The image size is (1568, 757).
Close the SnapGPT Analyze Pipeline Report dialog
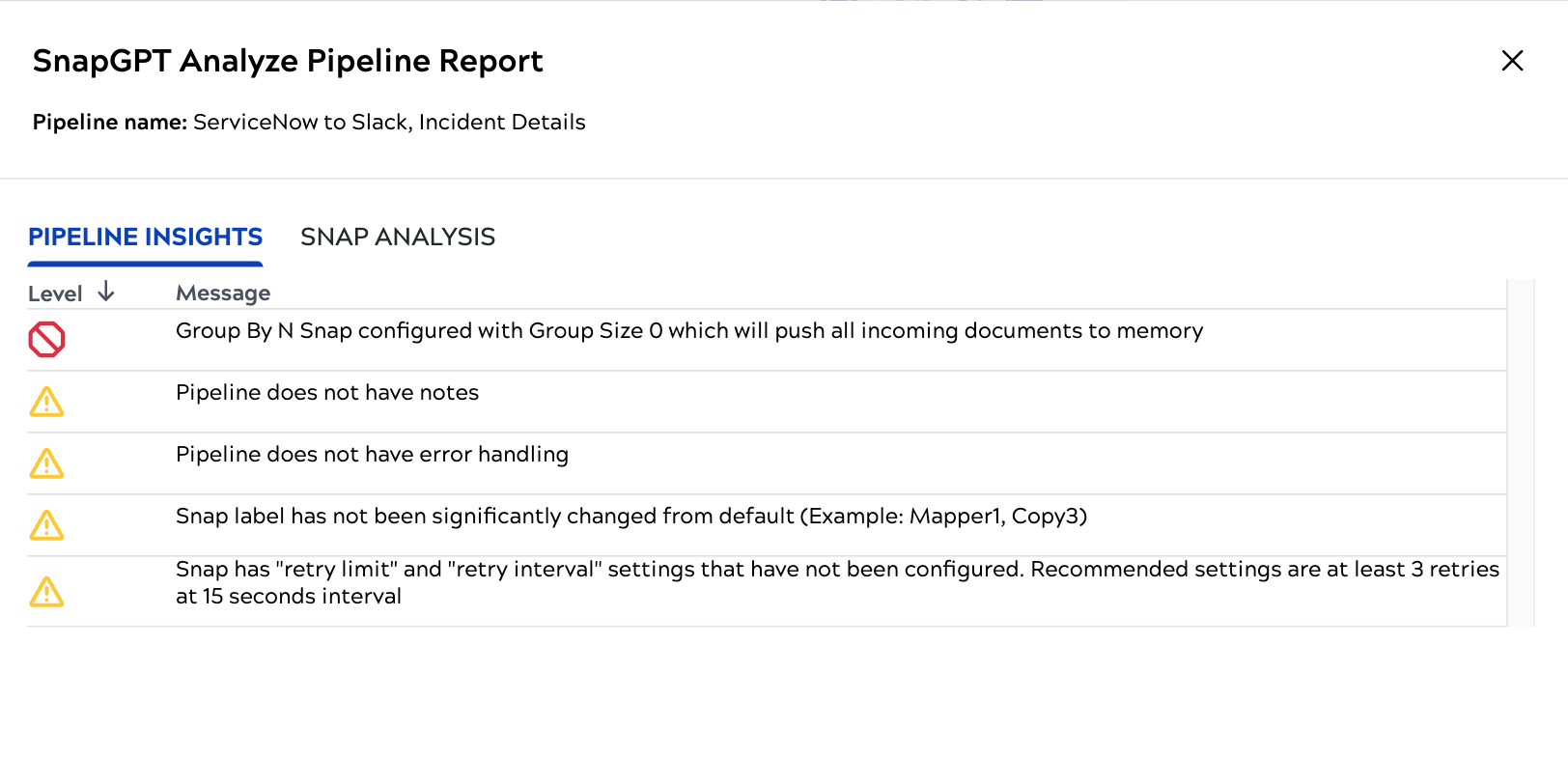coord(1512,61)
